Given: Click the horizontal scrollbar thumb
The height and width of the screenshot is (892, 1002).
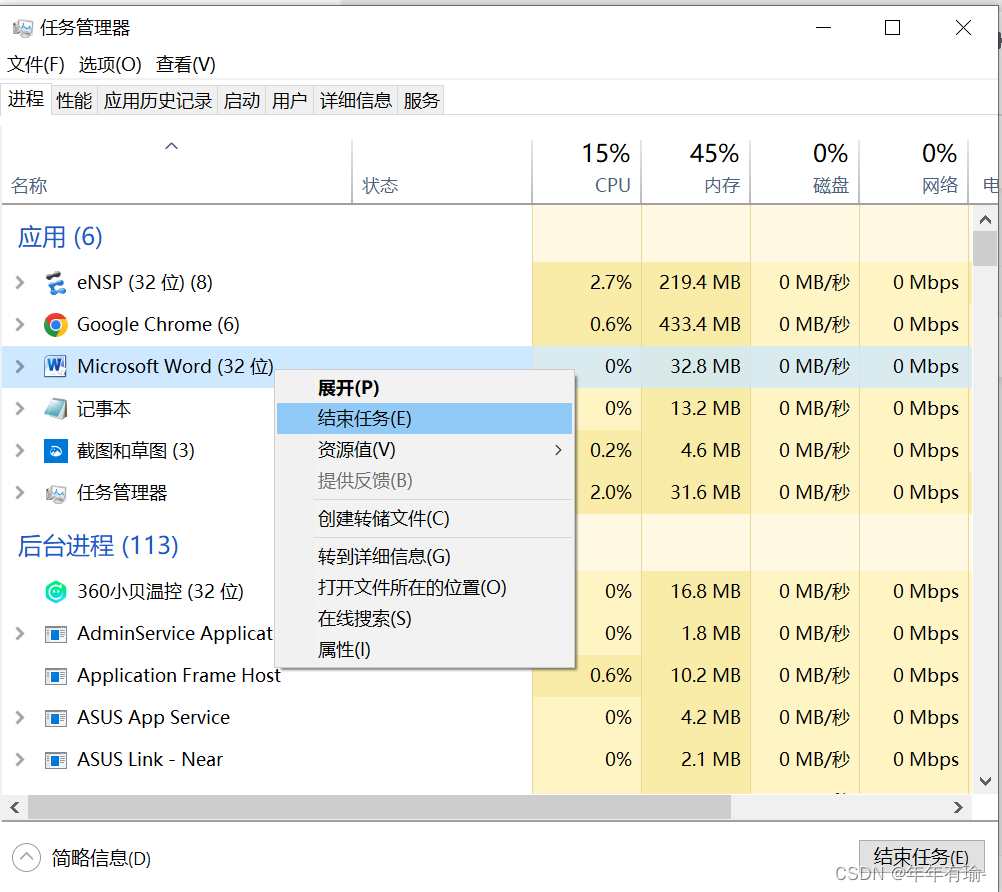Looking at the screenshot, I should (379, 808).
